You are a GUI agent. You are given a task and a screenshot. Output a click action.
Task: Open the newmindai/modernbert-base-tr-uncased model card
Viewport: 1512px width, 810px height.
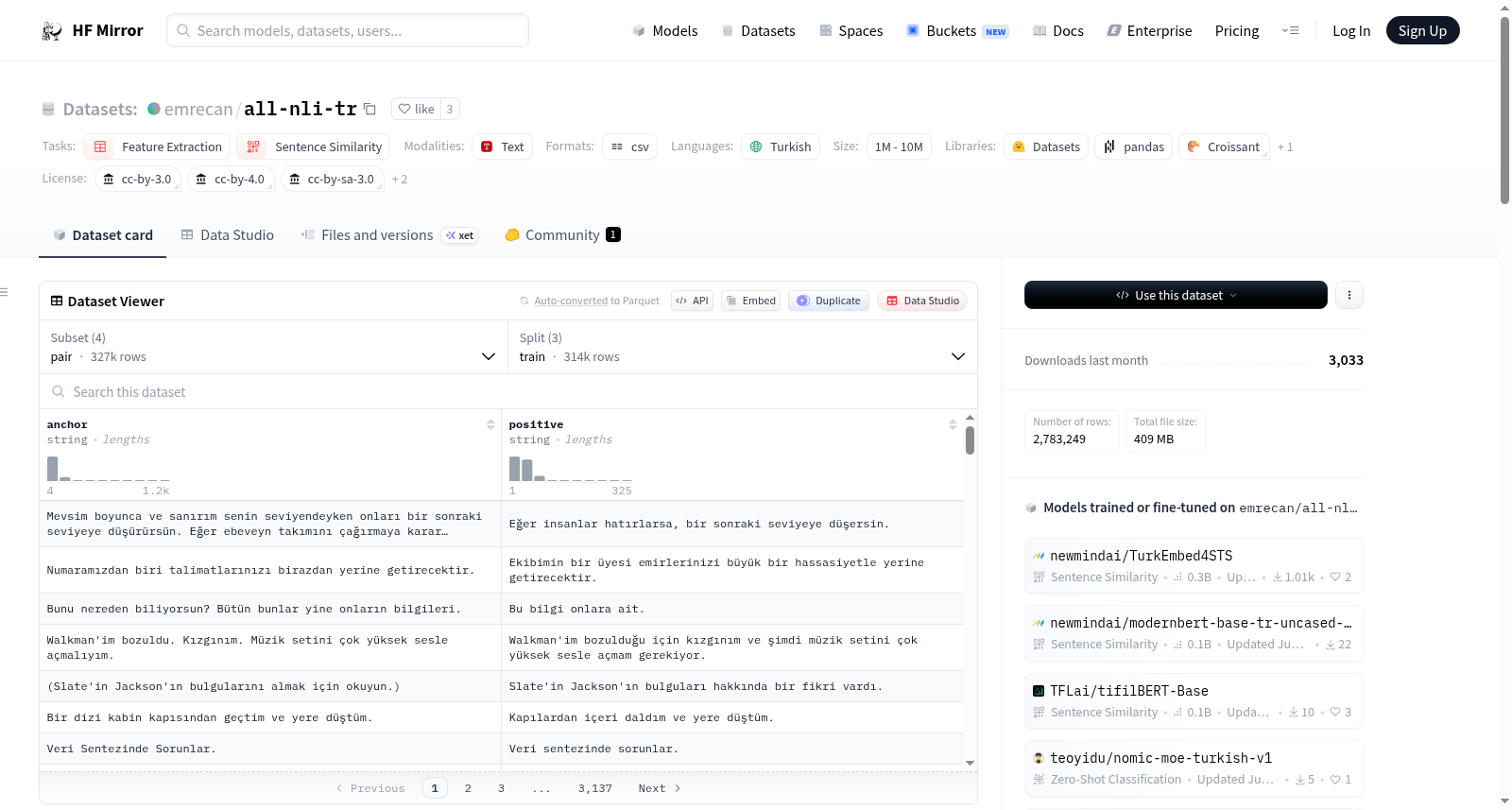pos(1194,633)
